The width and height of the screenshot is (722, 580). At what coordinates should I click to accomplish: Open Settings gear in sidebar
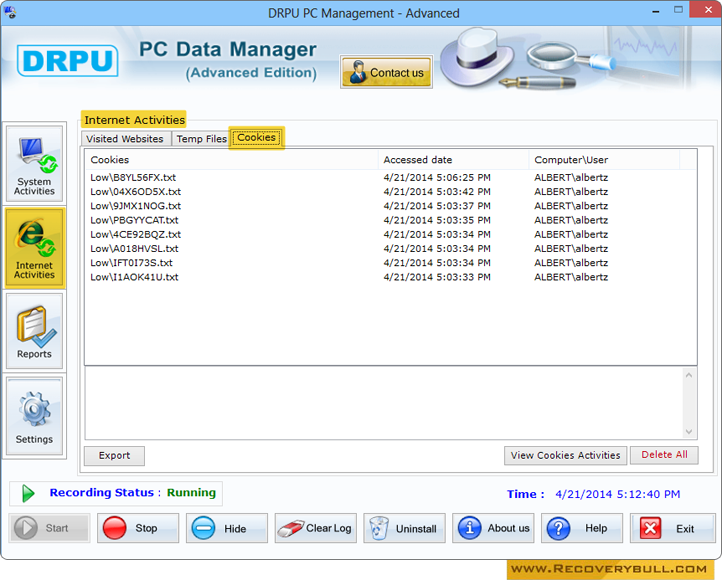coord(34,416)
